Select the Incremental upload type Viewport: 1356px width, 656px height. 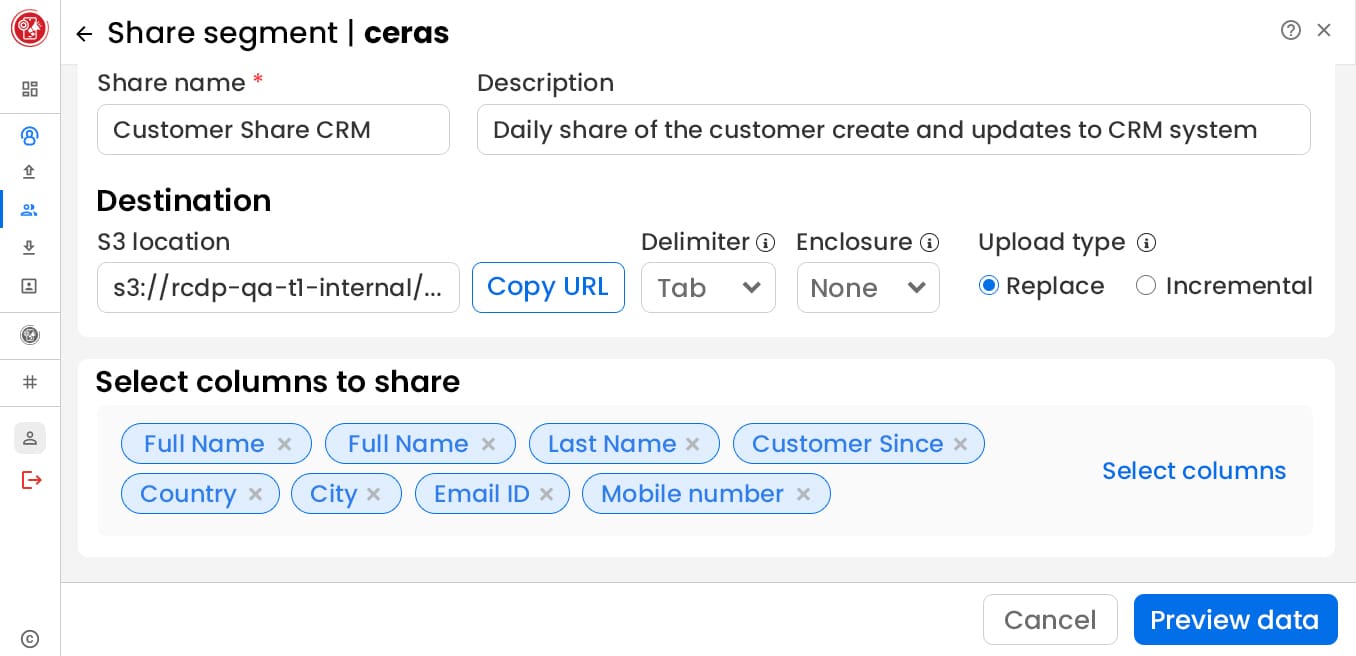pos(1146,286)
